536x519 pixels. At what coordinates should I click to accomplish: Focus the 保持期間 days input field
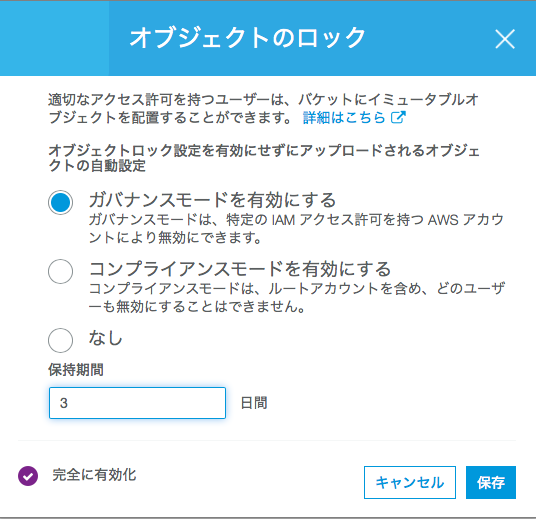coord(137,403)
